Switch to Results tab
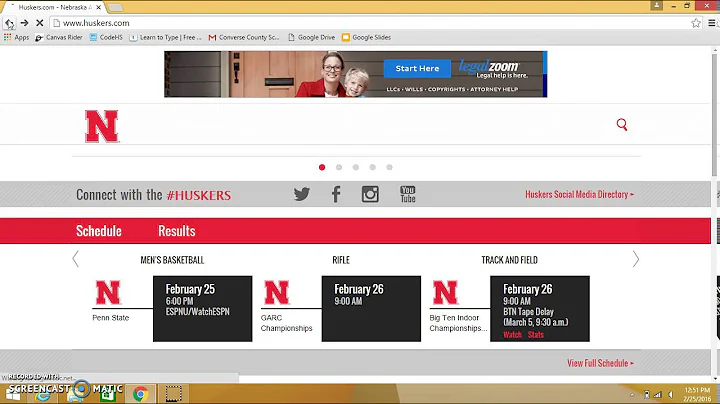The image size is (720, 404). coord(177,231)
